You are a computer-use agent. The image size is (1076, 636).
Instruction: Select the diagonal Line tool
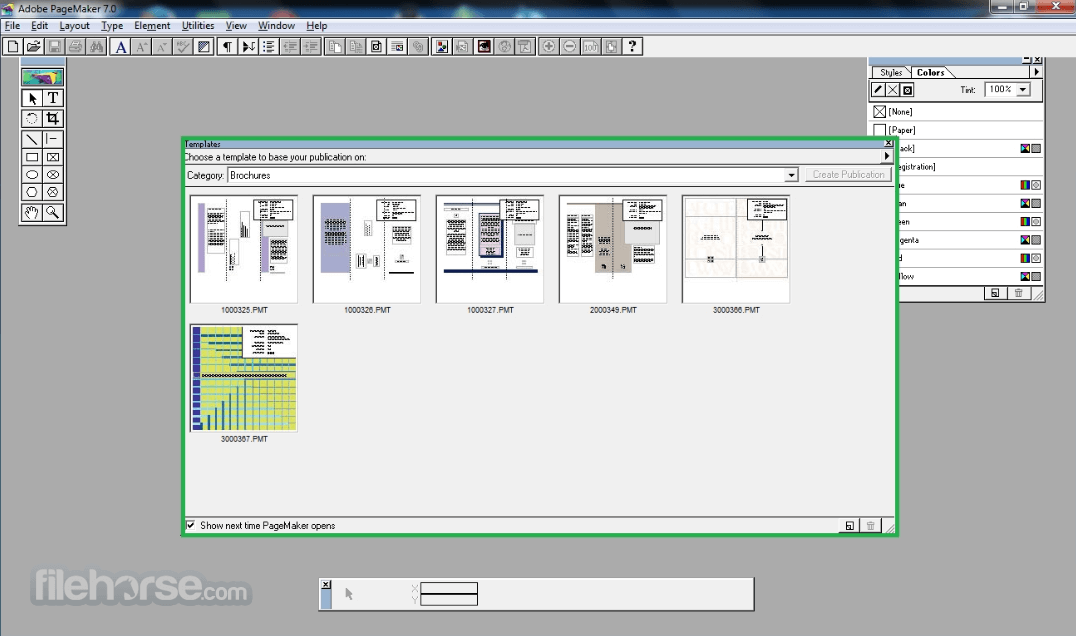click(x=32, y=139)
